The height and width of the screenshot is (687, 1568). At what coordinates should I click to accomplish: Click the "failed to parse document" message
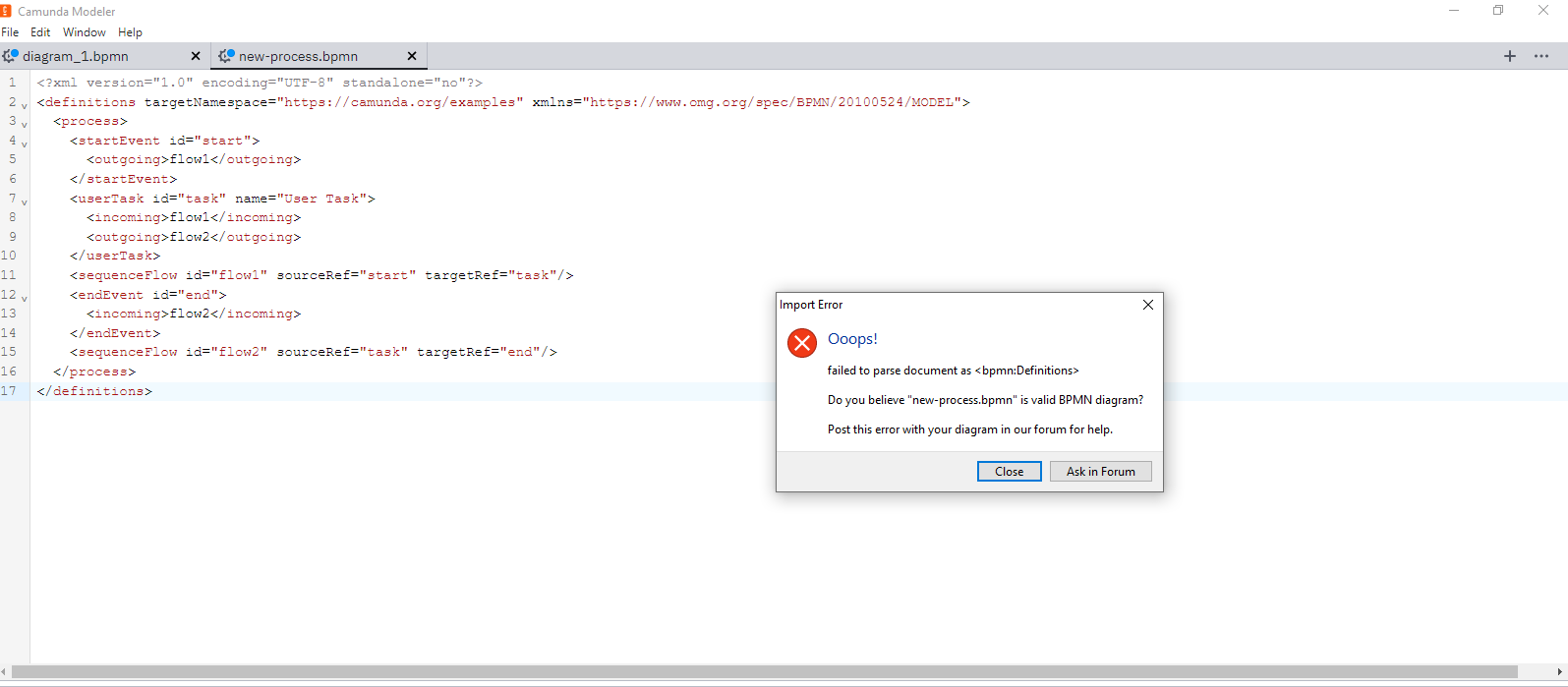[954, 371]
